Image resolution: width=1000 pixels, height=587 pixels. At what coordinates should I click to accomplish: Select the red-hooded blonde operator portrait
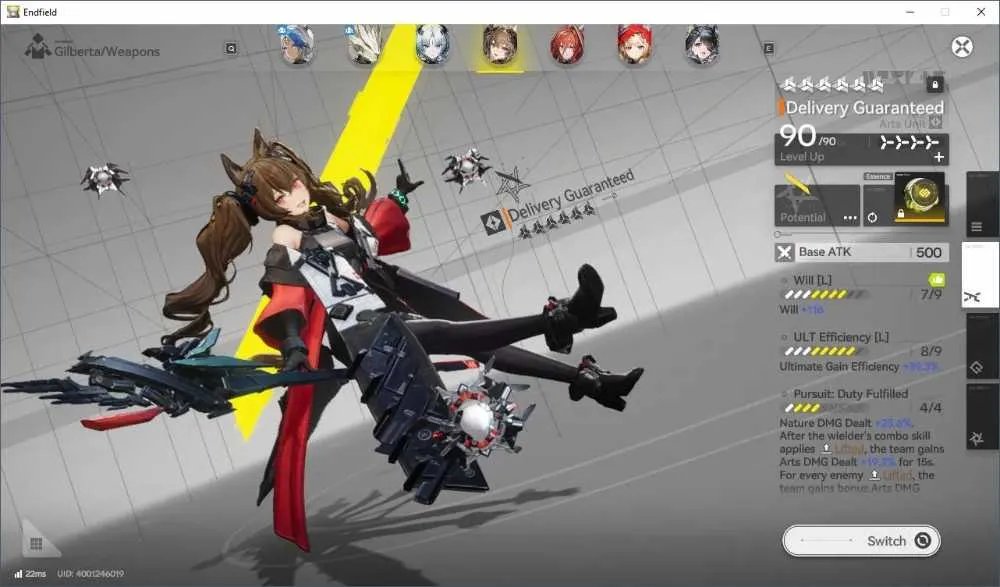635,45
